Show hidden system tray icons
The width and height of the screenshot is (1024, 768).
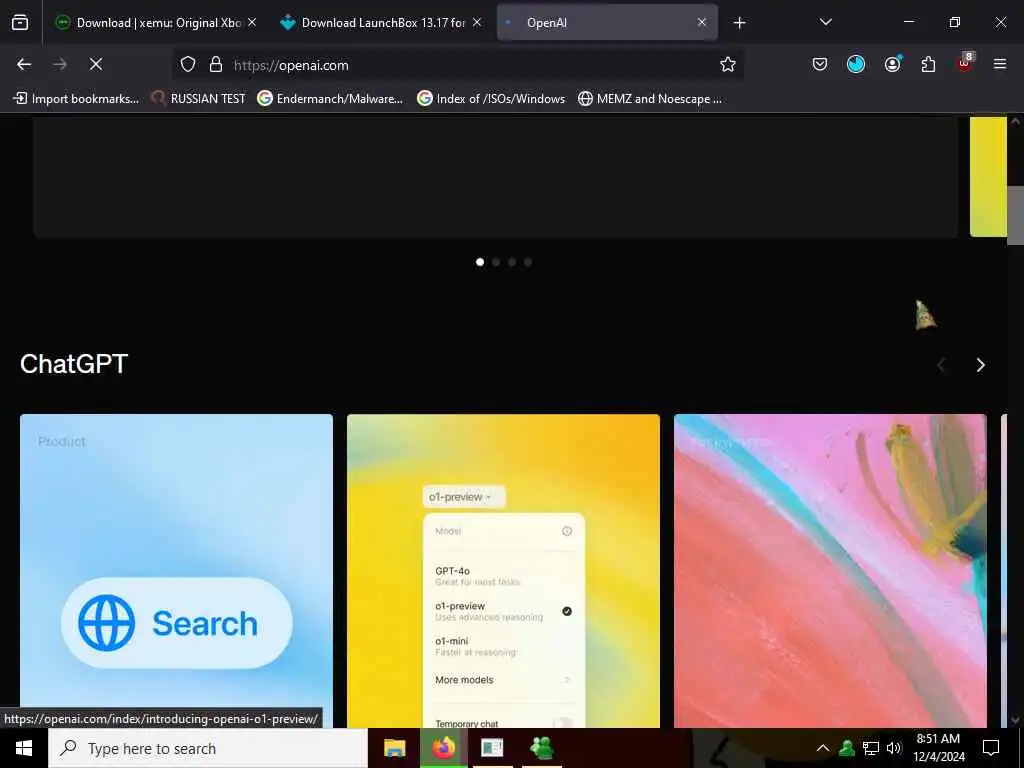pyautogui.click(x=823, y=748)
